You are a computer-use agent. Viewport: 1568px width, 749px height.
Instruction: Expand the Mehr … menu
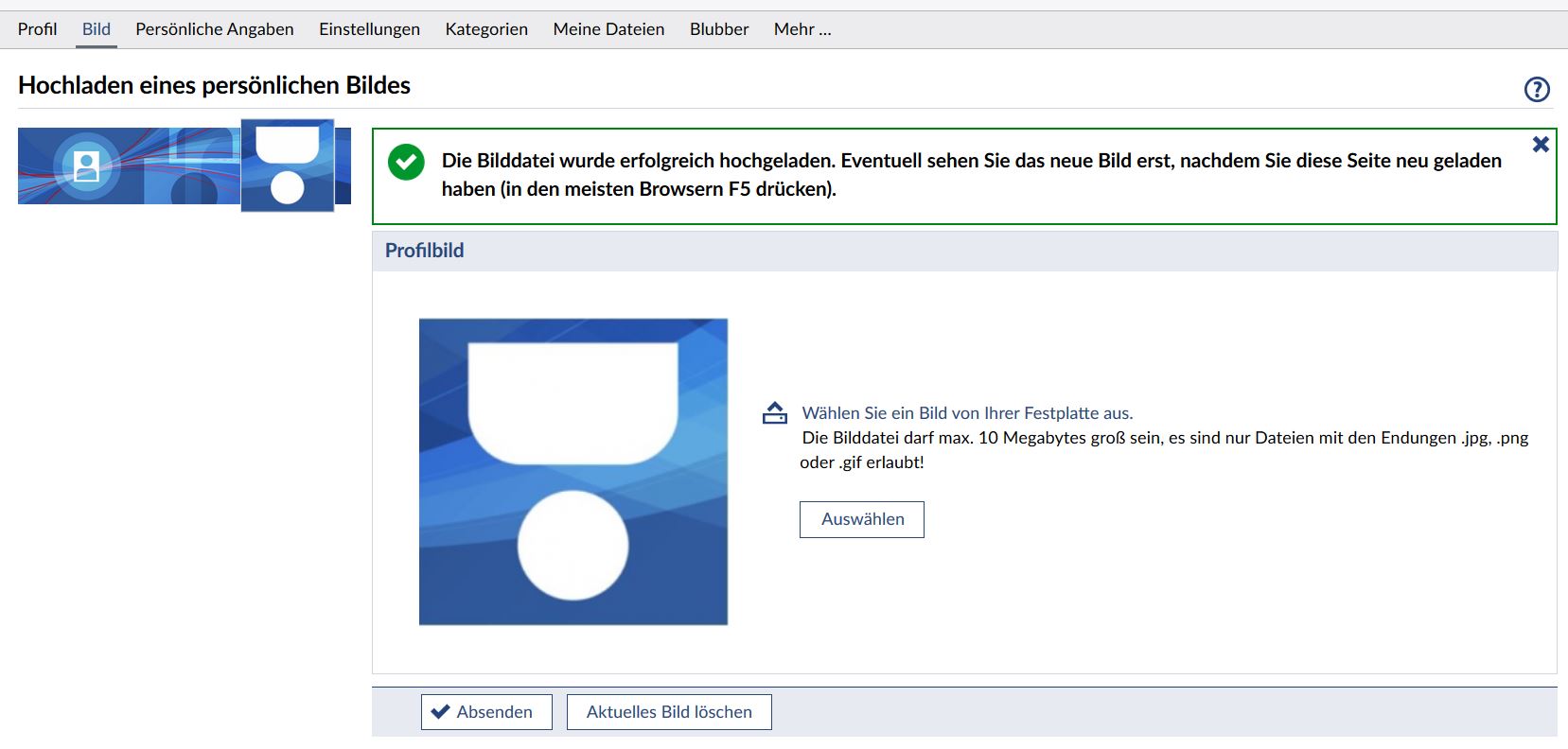pos(802,29)
